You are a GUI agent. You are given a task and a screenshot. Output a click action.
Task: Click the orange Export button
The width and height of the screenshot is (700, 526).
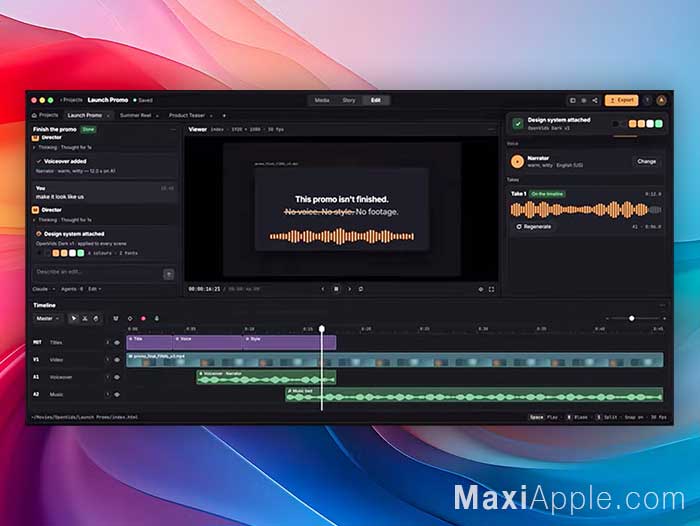[622, 100]
